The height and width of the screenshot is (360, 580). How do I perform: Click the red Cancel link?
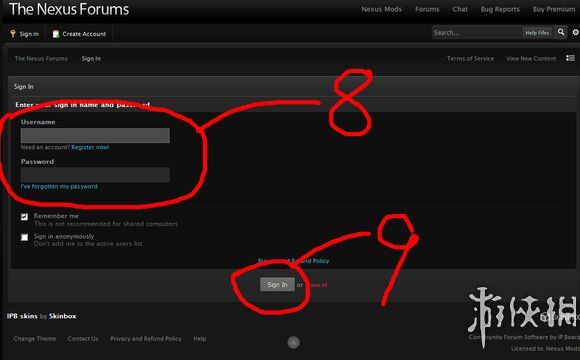pyautogui.click(x=317, y=285)
